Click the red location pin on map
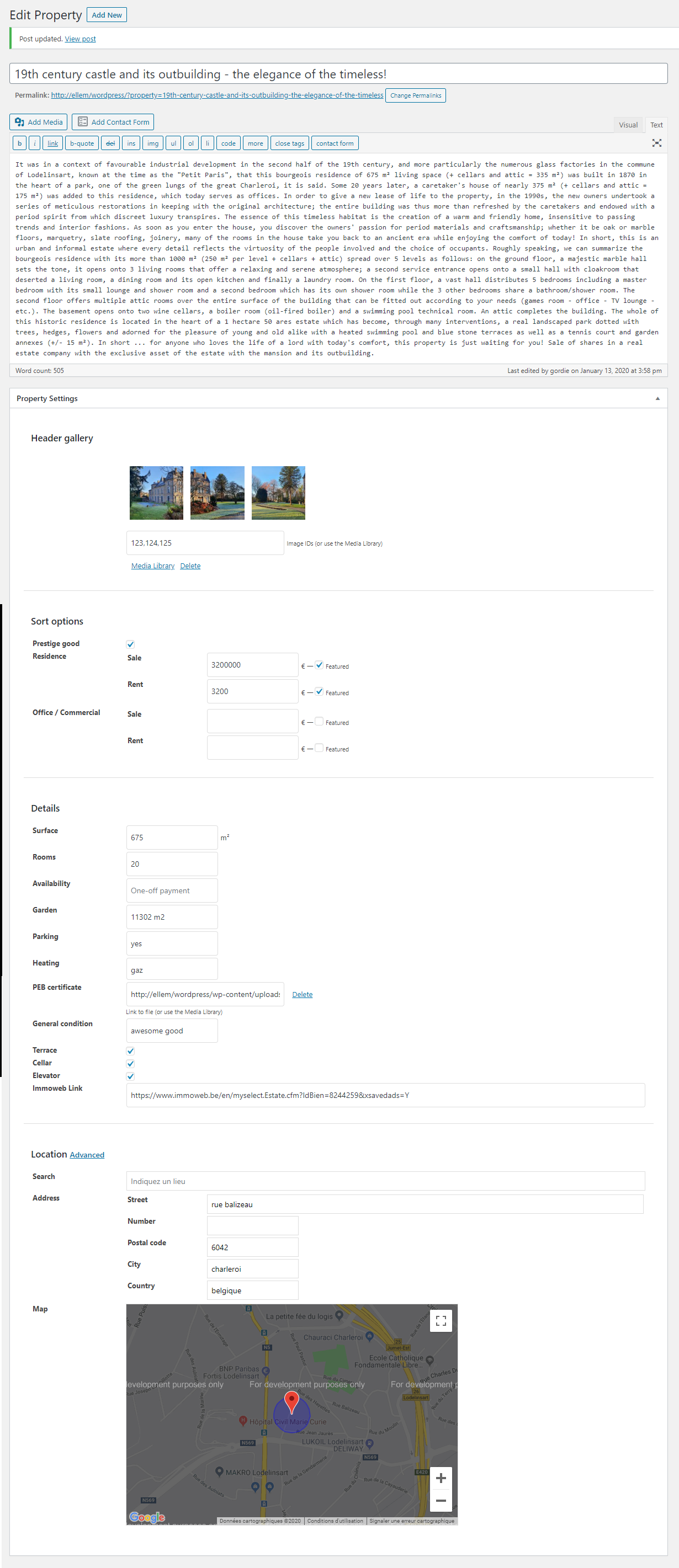 [291, 1401]
